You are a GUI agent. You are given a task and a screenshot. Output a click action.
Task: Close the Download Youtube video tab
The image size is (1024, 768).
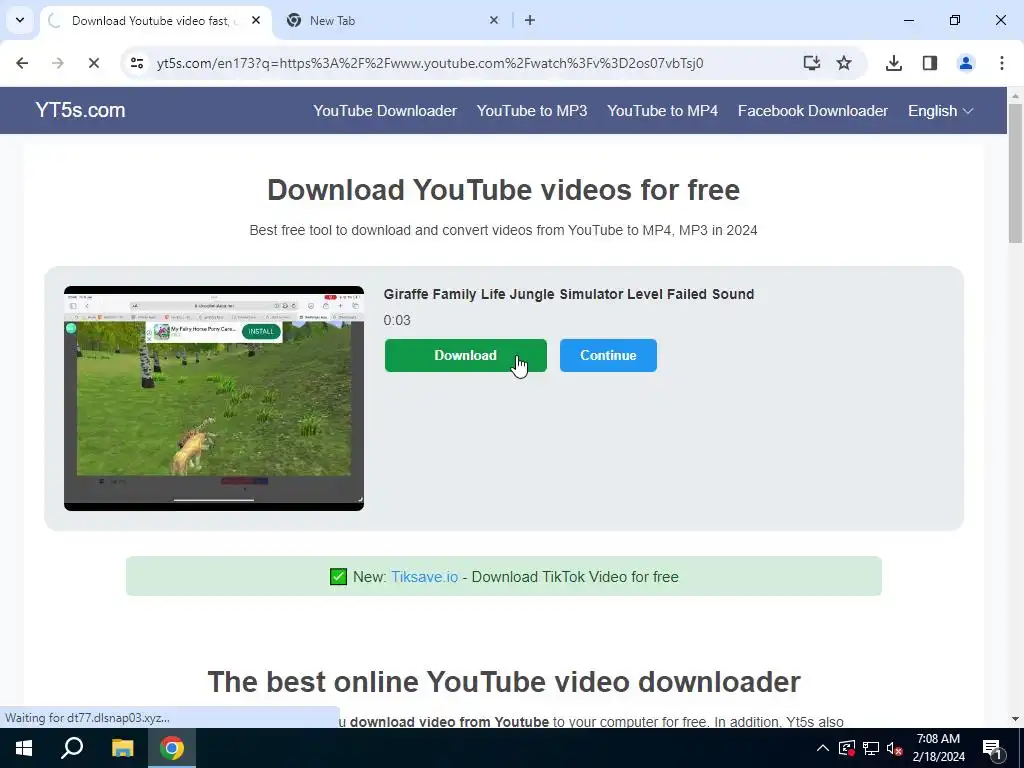click(256, 20)
